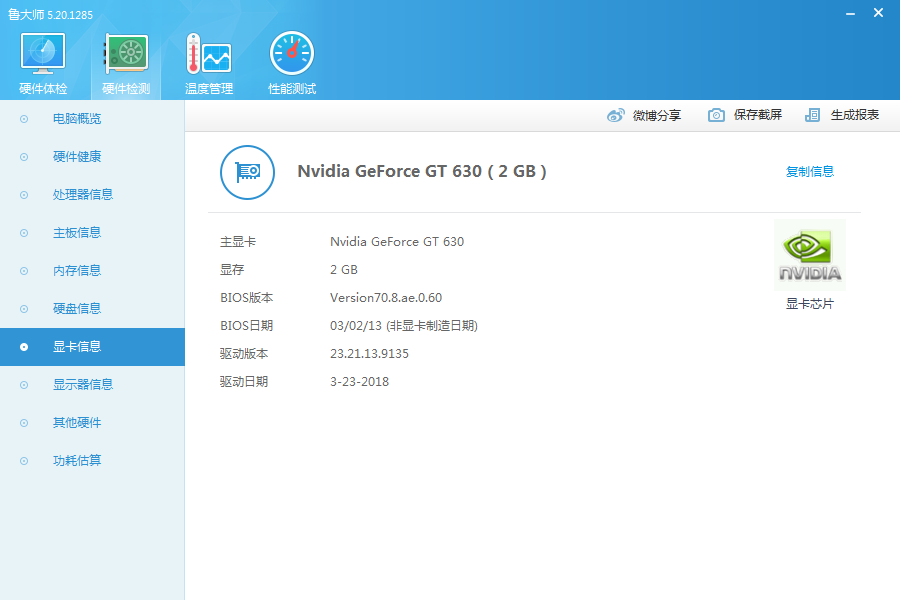Click the graphics card icon beside title
This screenshot has height=600, width=900.
click(247, 172)
